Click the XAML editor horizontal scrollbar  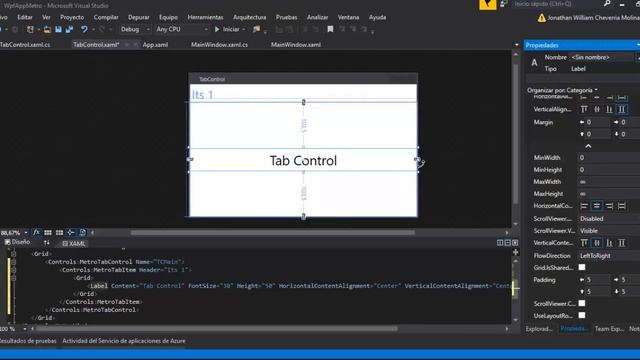click(216, 329)
